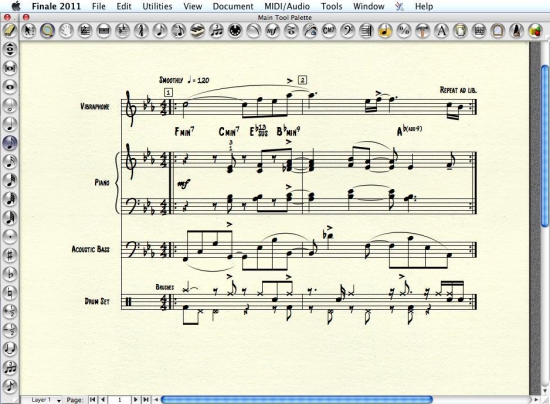The width and height of the screenshot is (550, 404).
Task: Select the Tempo metronome tool
Action: pos(517,31)
